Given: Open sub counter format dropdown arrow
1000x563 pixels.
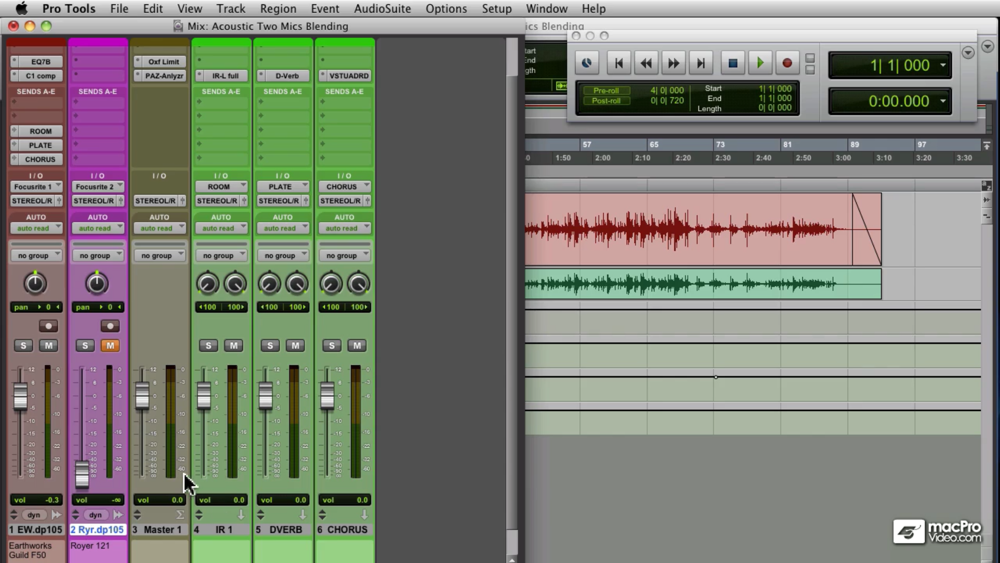Looking at the screenshot, I should tap(943, 101).
